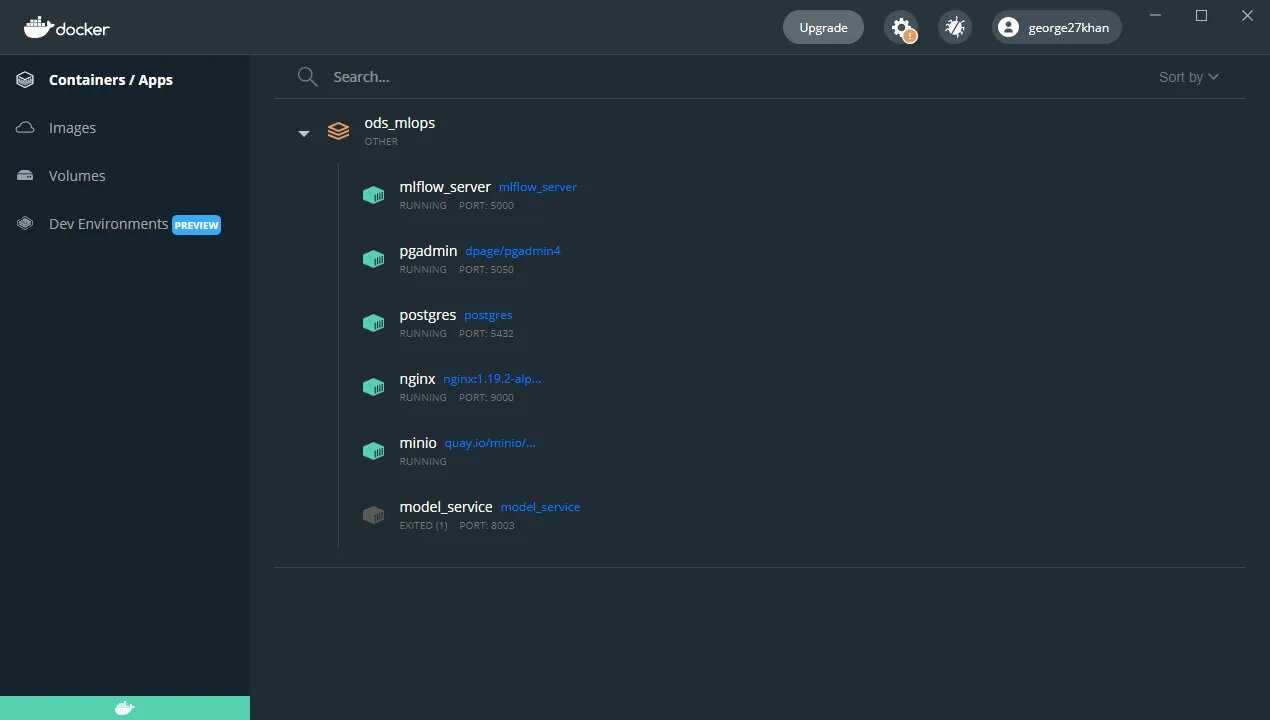Select the minio container name
Image resolution: width=1270 pixels, height=720 pixels.
(x=418, y=443)
